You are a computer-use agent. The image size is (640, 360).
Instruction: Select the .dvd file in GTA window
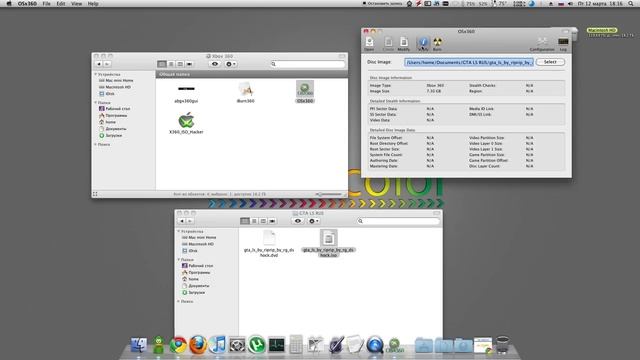point(269,244)
